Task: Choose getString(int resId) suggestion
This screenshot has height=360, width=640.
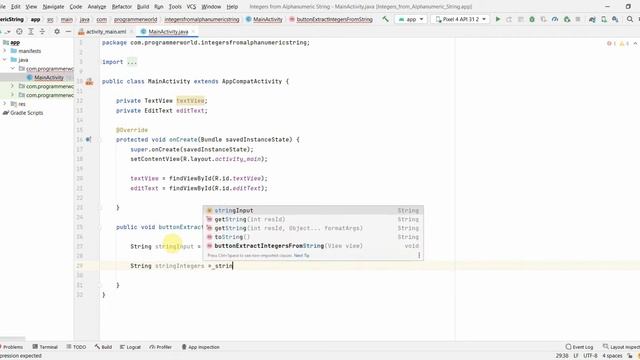Action: 313,220
